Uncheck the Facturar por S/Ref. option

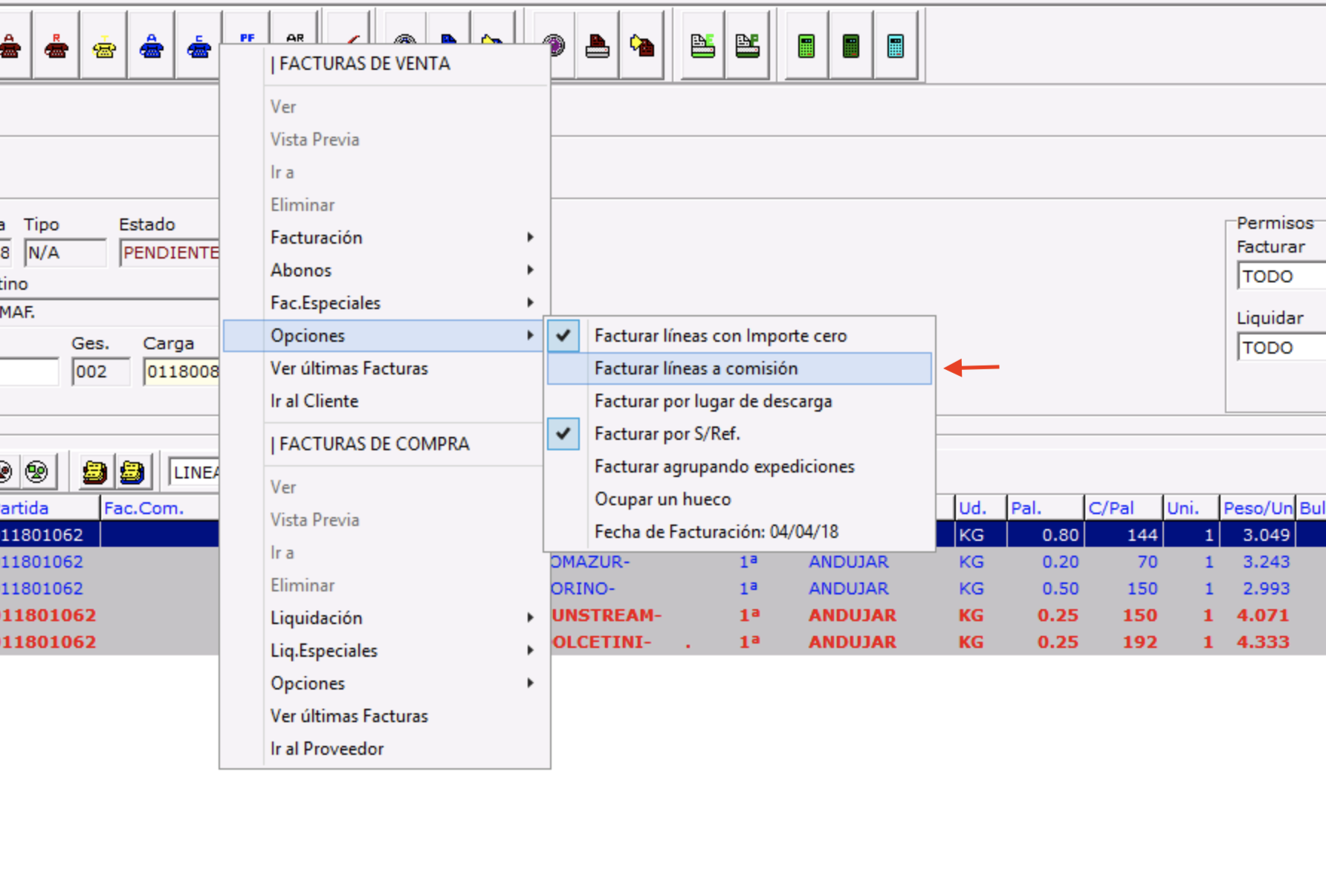(x=667, y=434)
